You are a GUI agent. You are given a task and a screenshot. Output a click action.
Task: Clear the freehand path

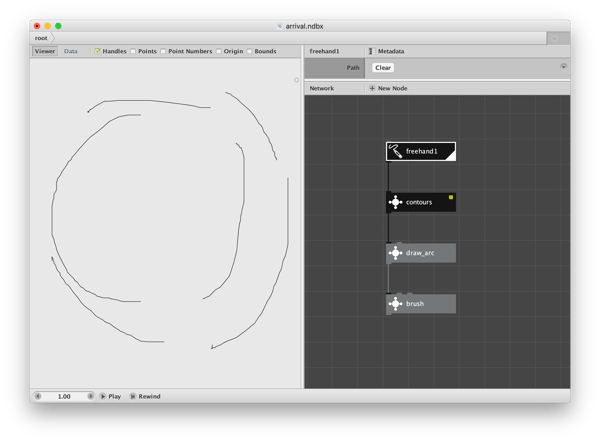coord(383,68)
